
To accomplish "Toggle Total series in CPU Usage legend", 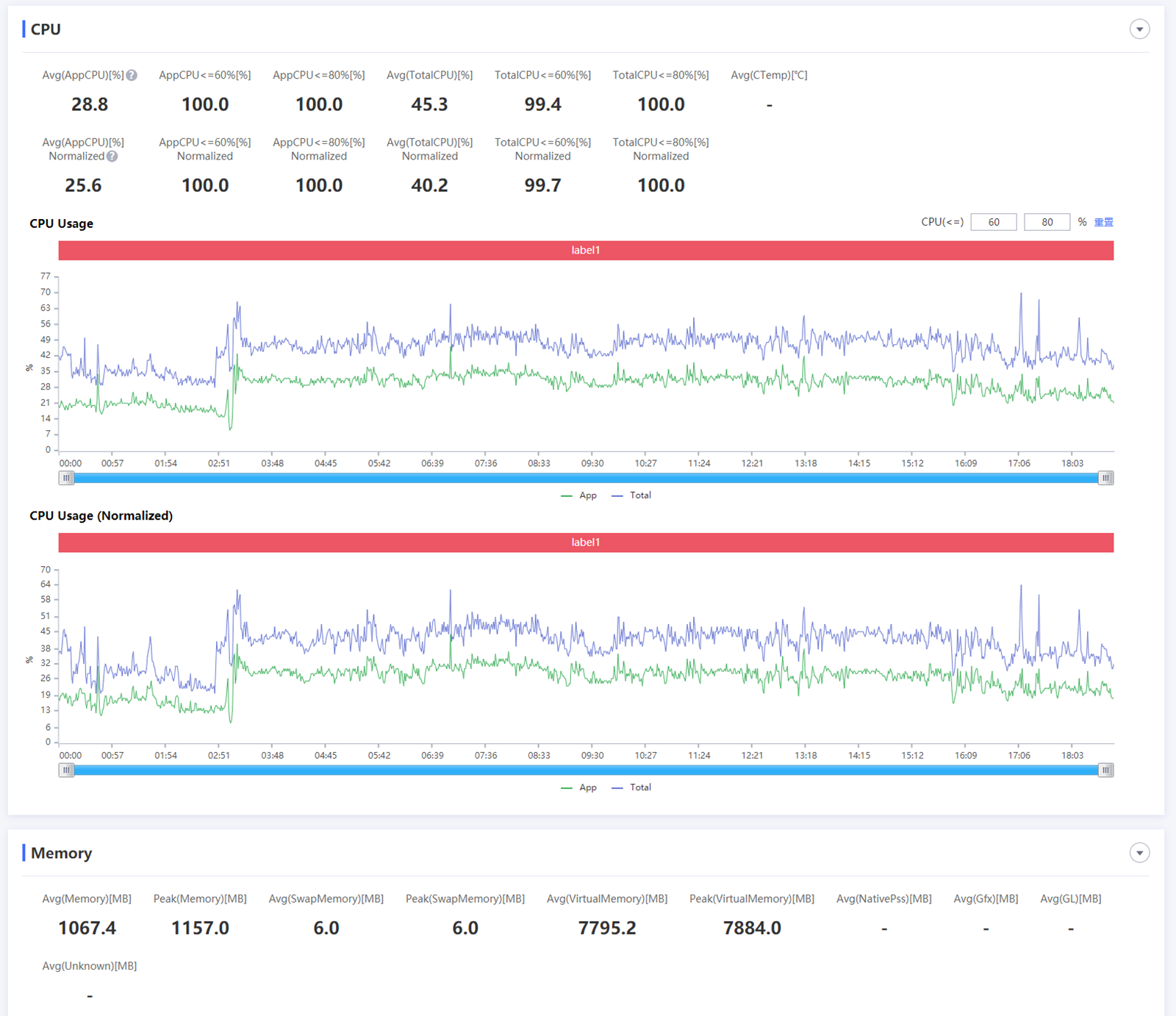I will (x=632, y=496).
